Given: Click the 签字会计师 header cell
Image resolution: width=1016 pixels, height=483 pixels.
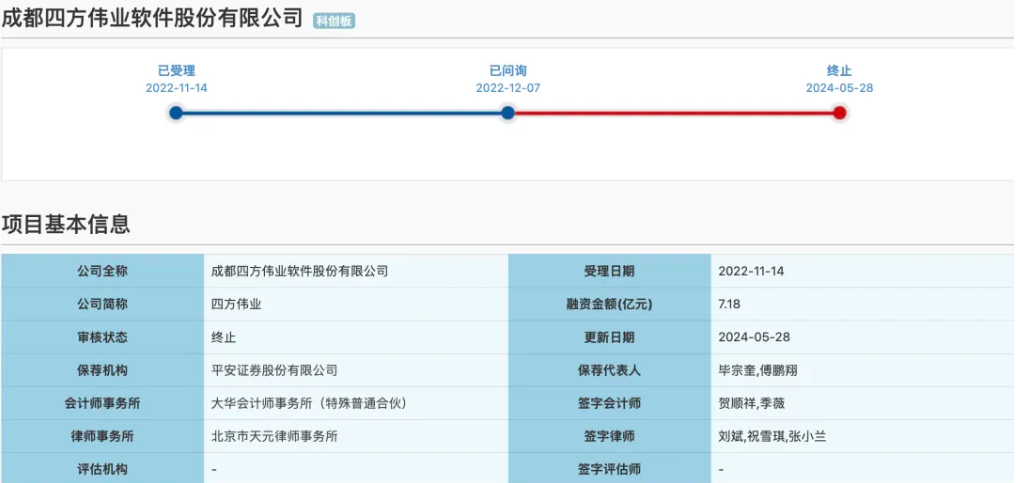Looking at the screenshot, I should coord(610,403).
